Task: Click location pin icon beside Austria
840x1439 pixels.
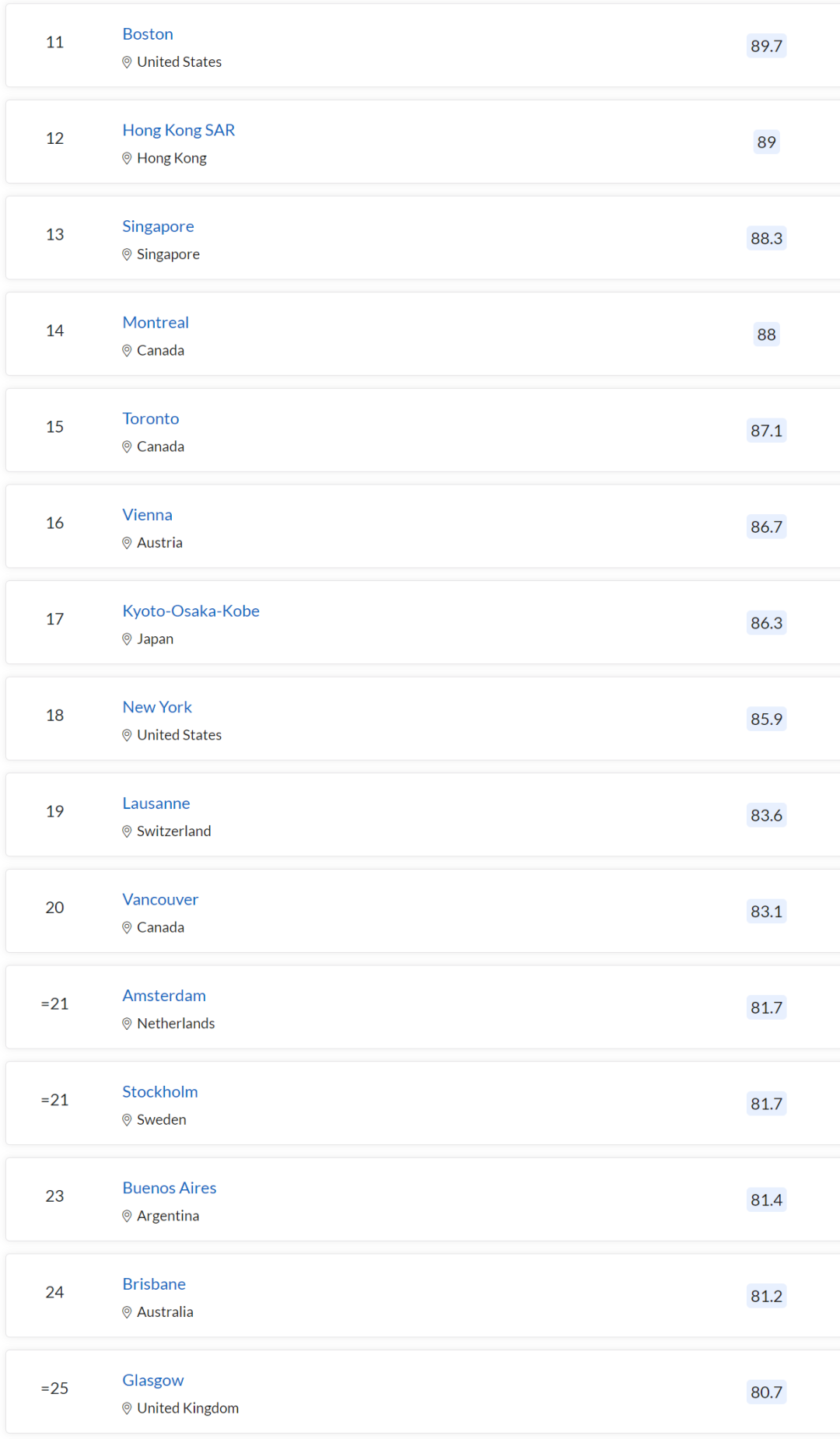Action: [x=127, y=543]
